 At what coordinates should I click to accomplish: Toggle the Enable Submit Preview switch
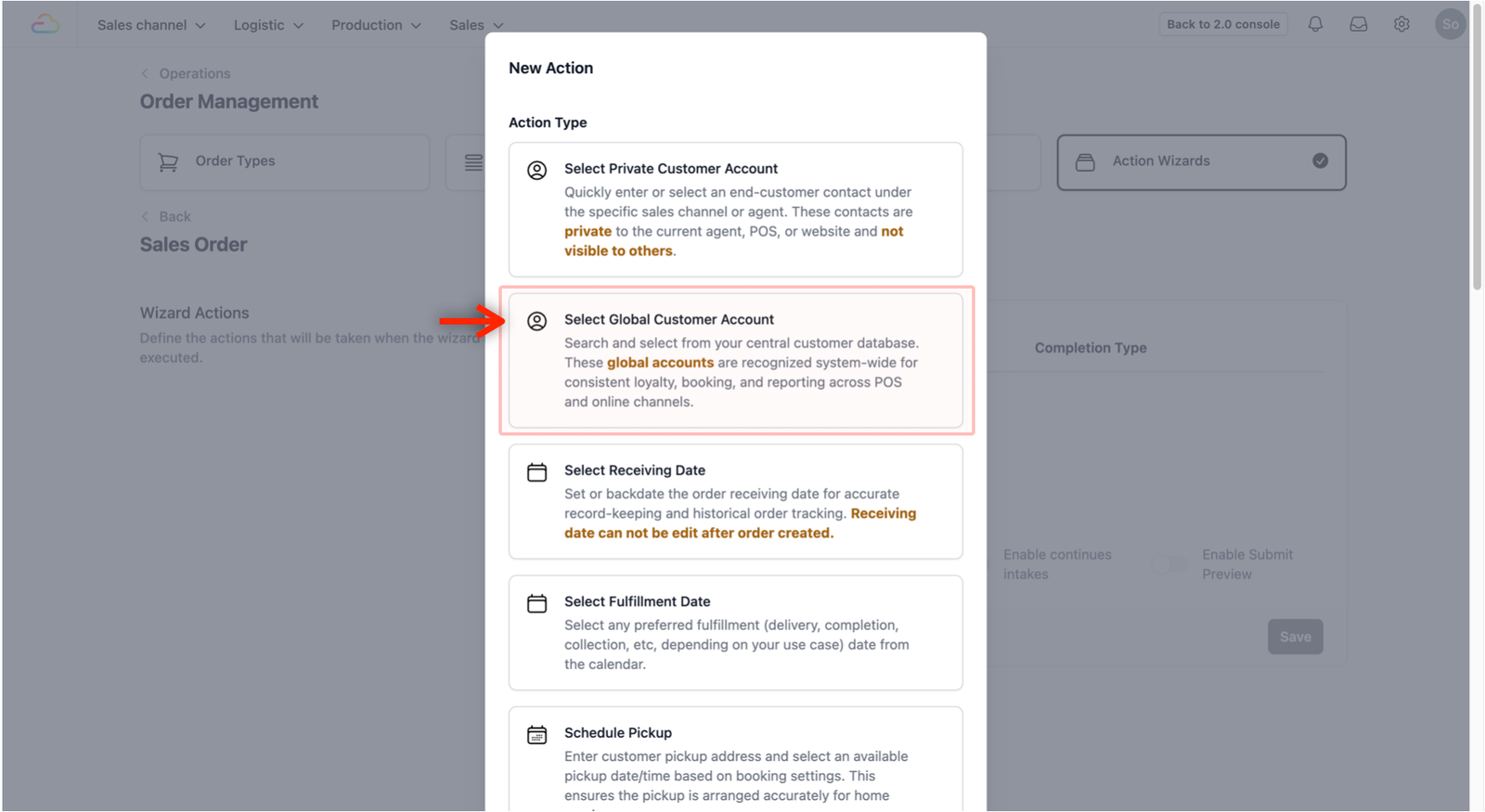coord(1169,564)
